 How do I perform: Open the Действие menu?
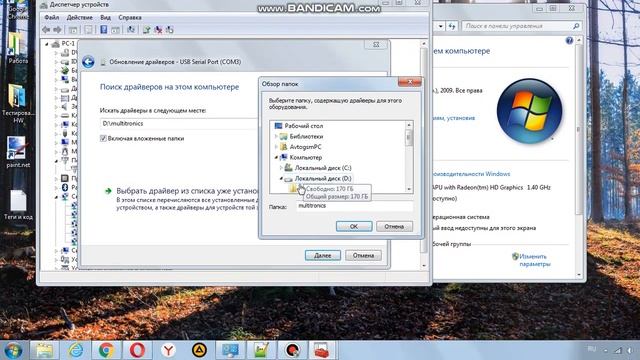tap(80, 18)
